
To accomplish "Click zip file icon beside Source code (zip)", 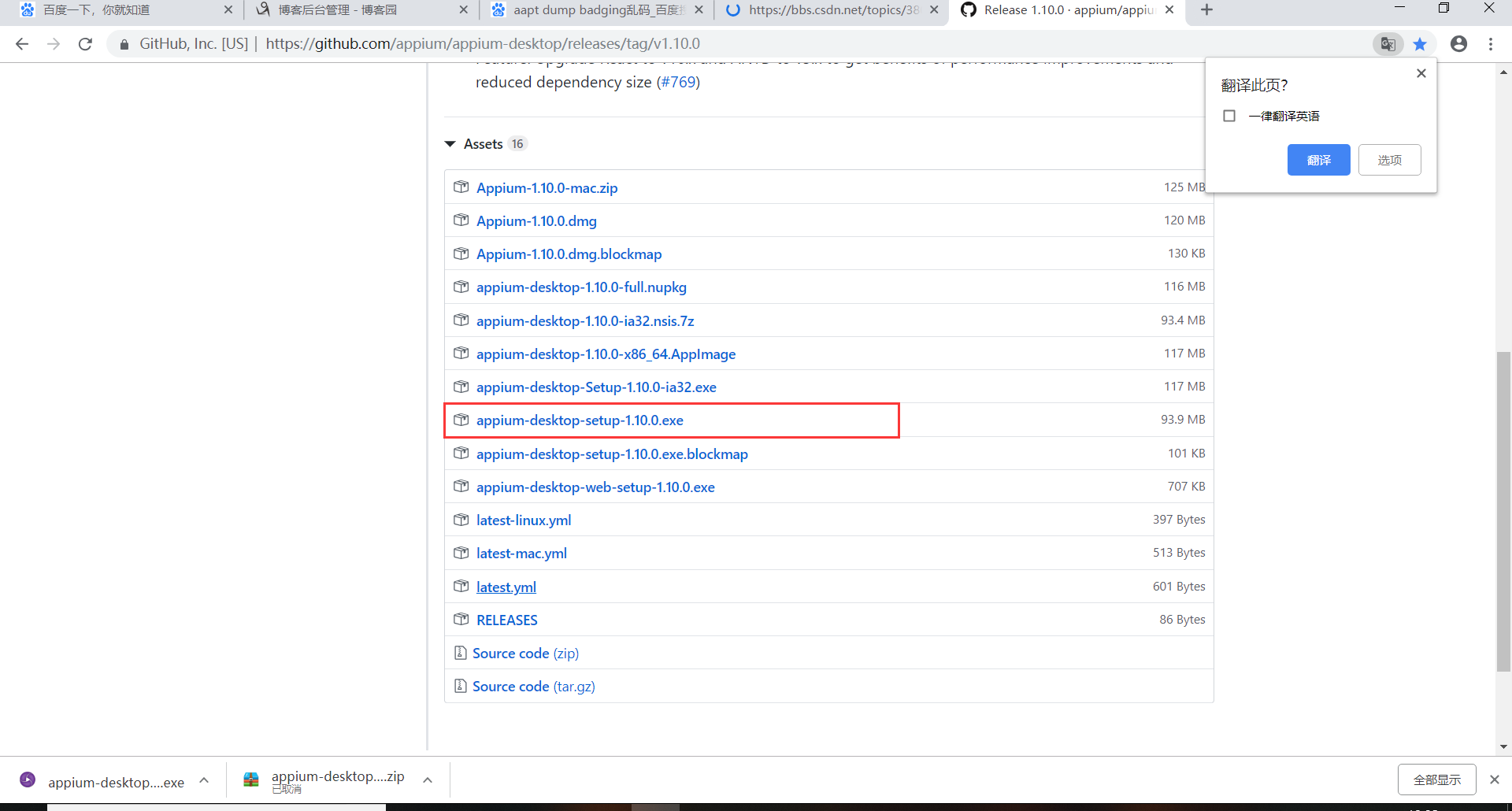I will click(461, 653).
